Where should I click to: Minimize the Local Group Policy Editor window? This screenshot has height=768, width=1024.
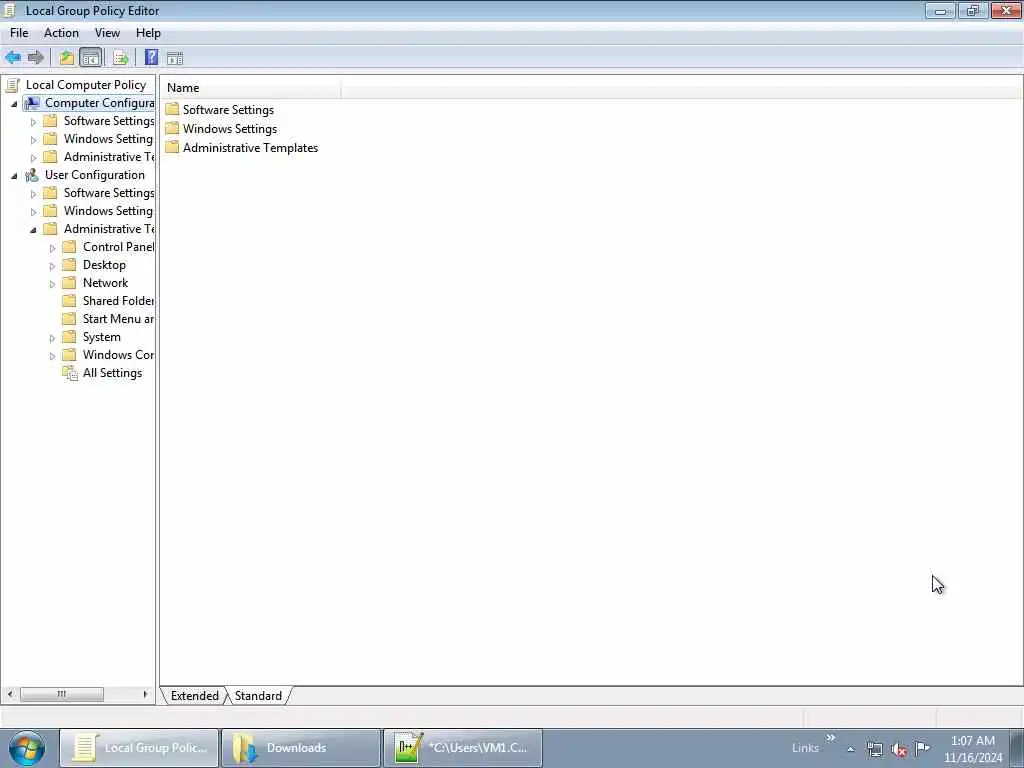(940, 10)
